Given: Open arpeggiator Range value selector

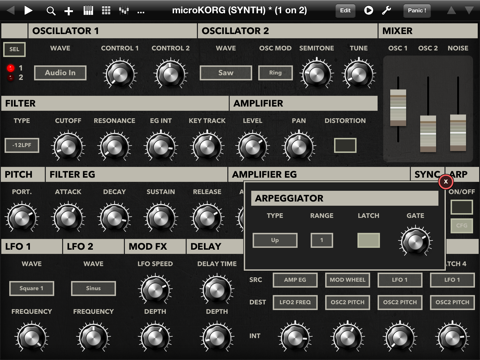Looking at the screenshot, I should click(322, 240).
